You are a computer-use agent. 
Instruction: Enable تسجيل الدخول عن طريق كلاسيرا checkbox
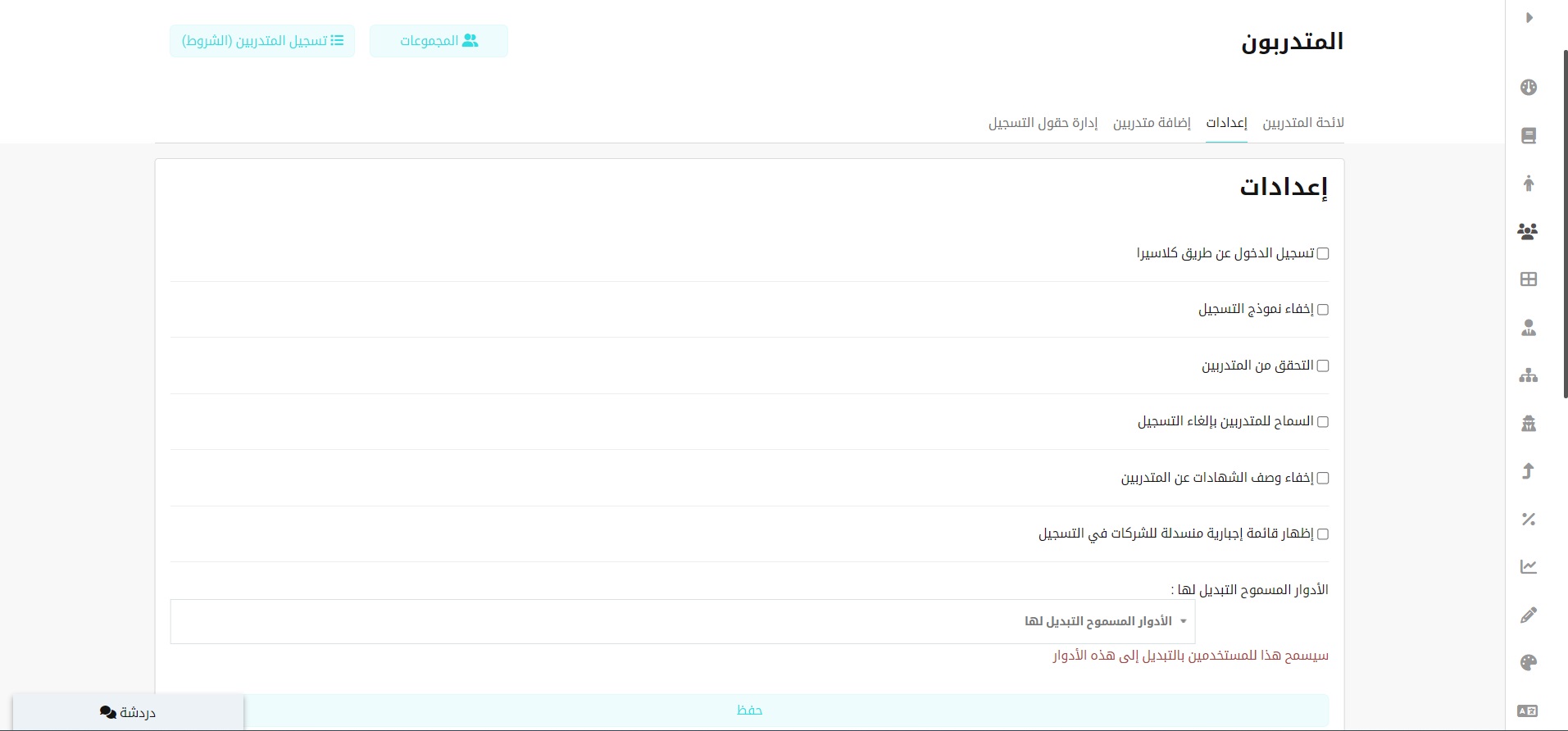pyautogui.click(x=1322, y=254)
